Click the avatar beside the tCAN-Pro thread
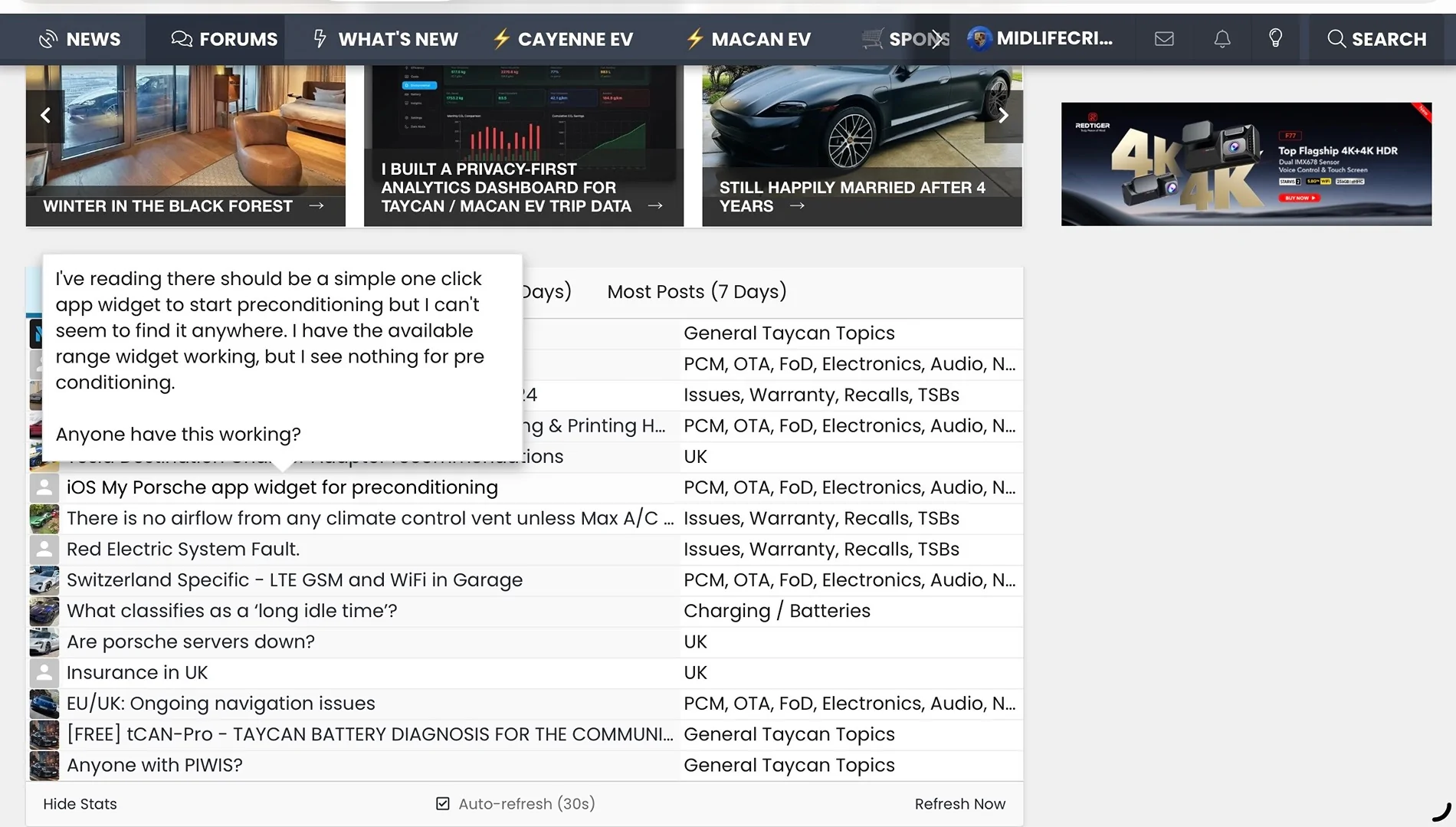1456x827 pixels. [x=44, y=734]
